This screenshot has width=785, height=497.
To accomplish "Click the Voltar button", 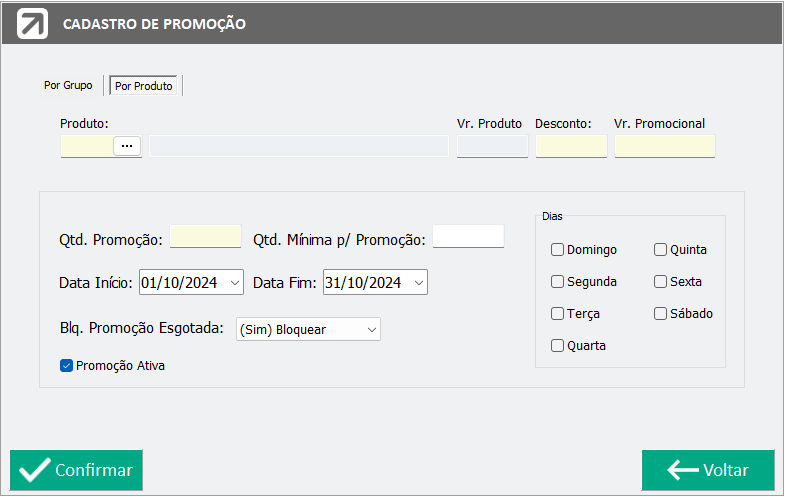I will pyautogui.click(x=708, y=470).
